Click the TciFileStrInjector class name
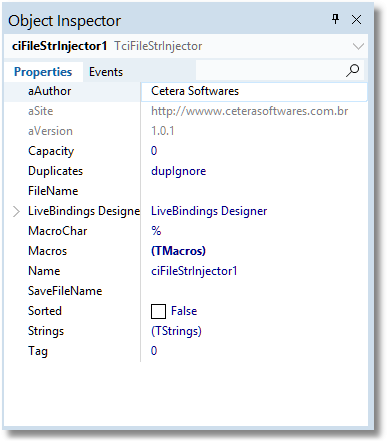The height and width of the screenshot is (444, 388). pyautogui.click(x=158, y=46)
